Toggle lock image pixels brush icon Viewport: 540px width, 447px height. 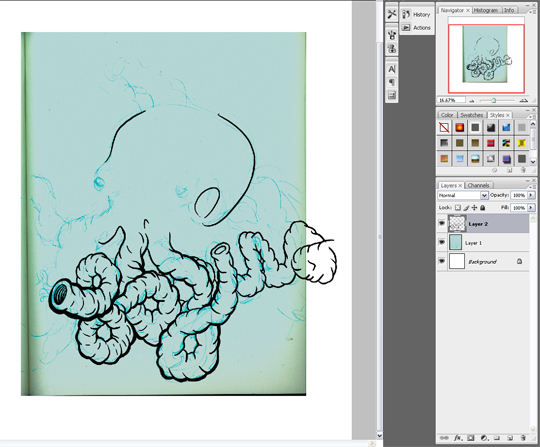point(466,208)
